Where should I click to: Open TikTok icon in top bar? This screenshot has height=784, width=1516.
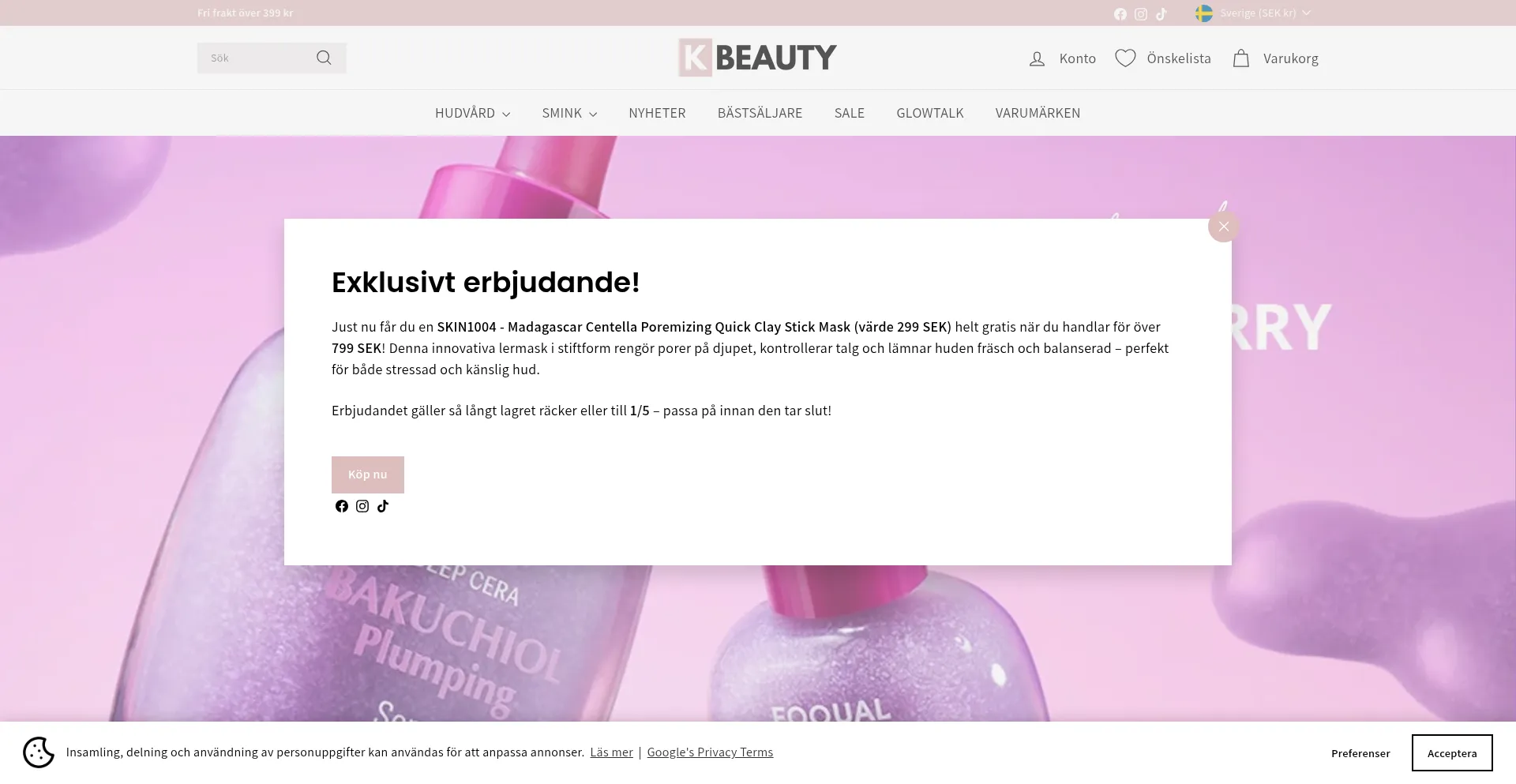[x=1161, y=14]
